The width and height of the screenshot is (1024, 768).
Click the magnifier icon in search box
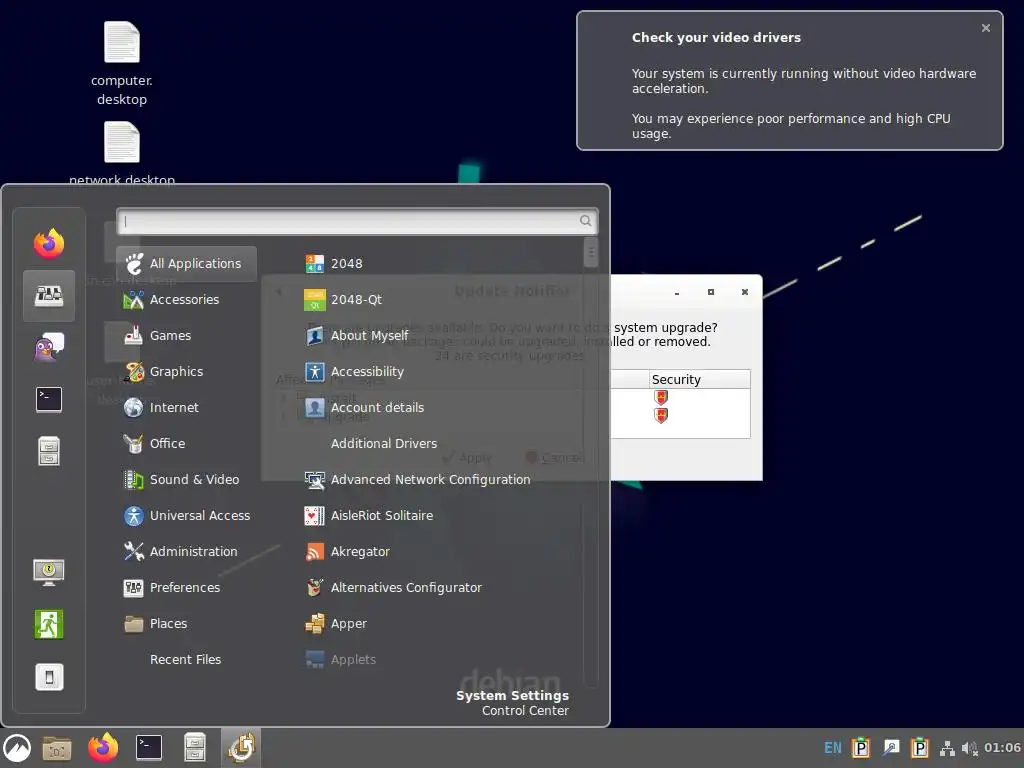point(586,221)
